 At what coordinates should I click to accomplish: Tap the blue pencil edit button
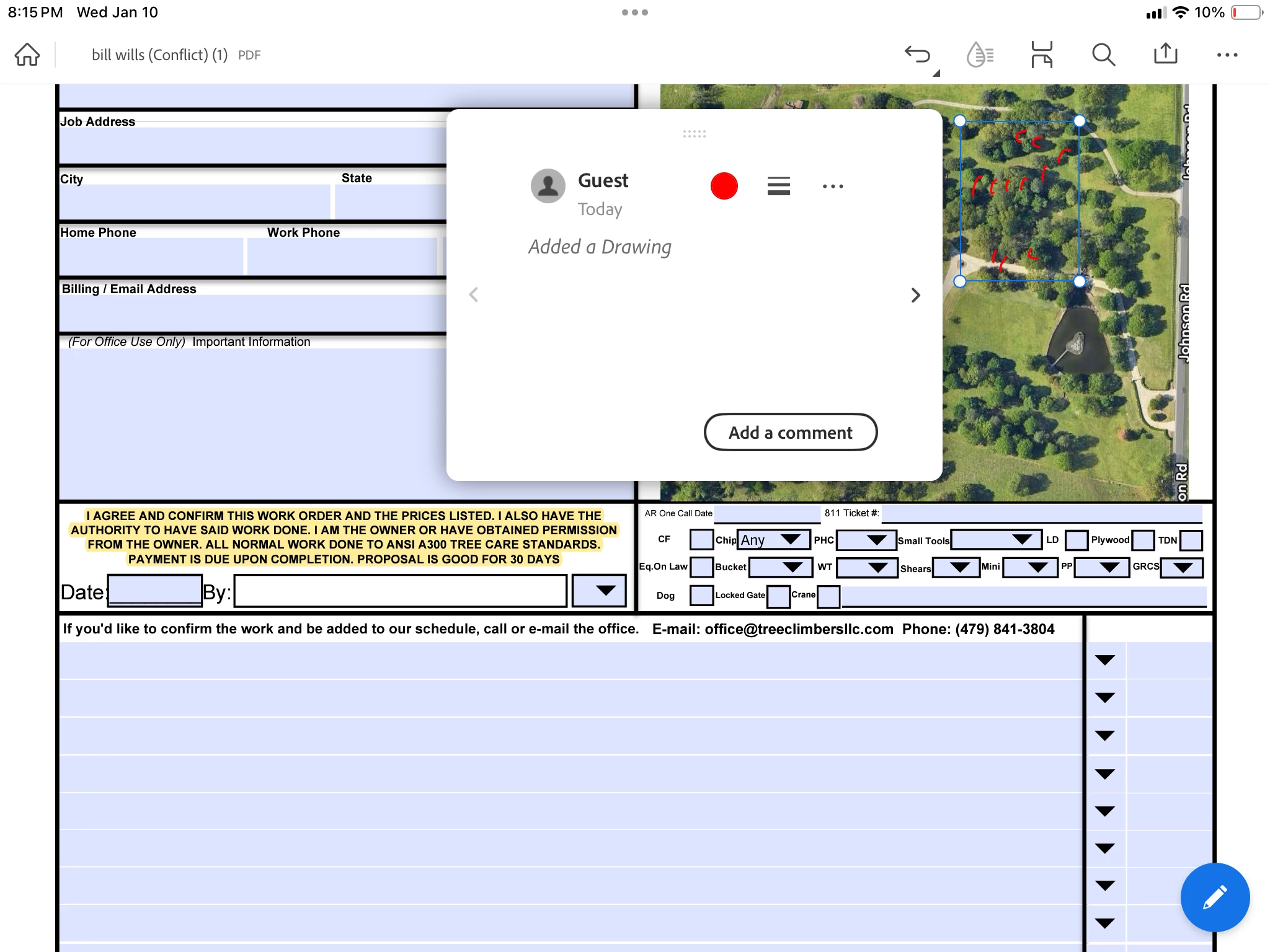coord(1214,897)
